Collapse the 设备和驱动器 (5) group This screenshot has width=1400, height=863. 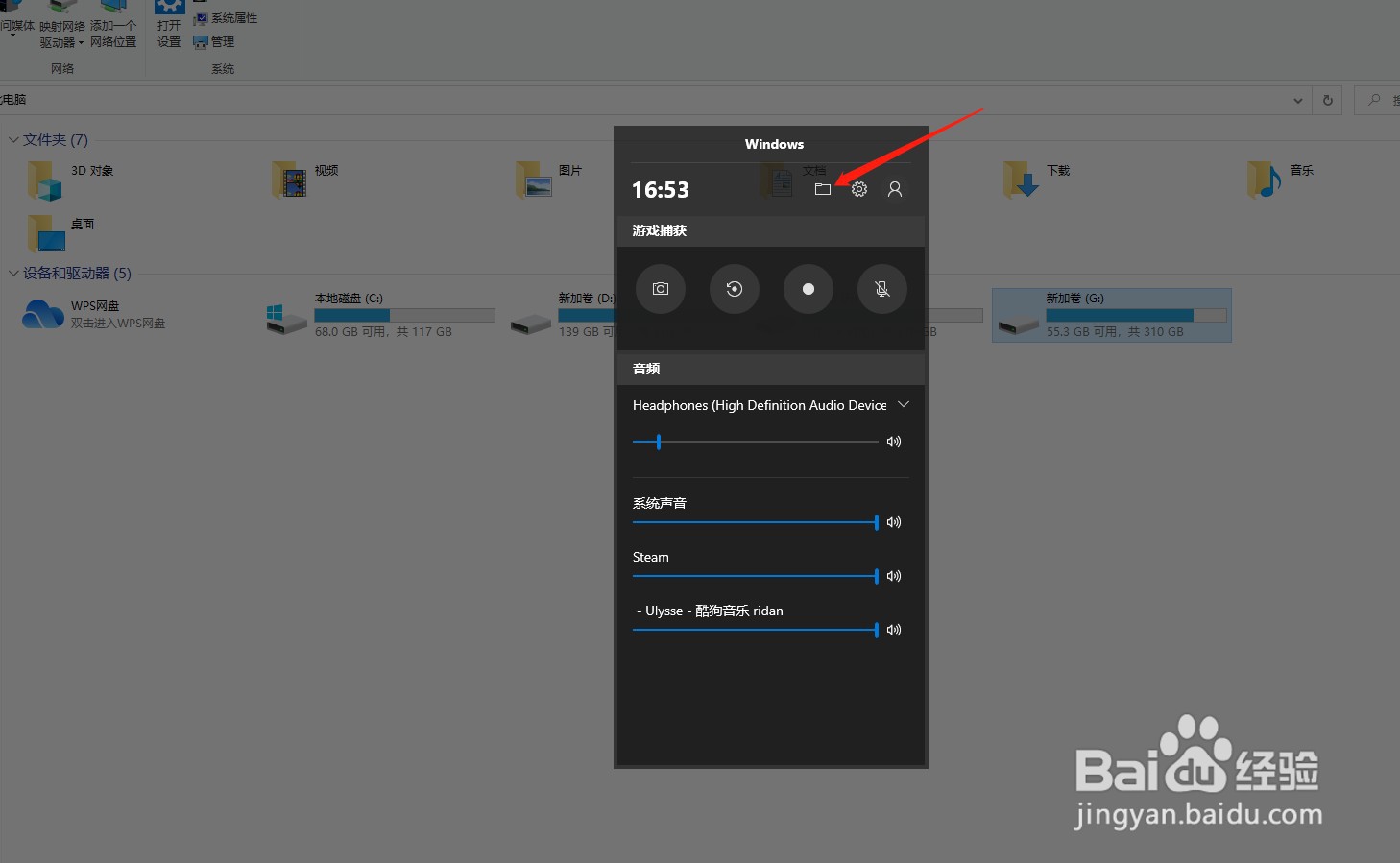[13, 274]
